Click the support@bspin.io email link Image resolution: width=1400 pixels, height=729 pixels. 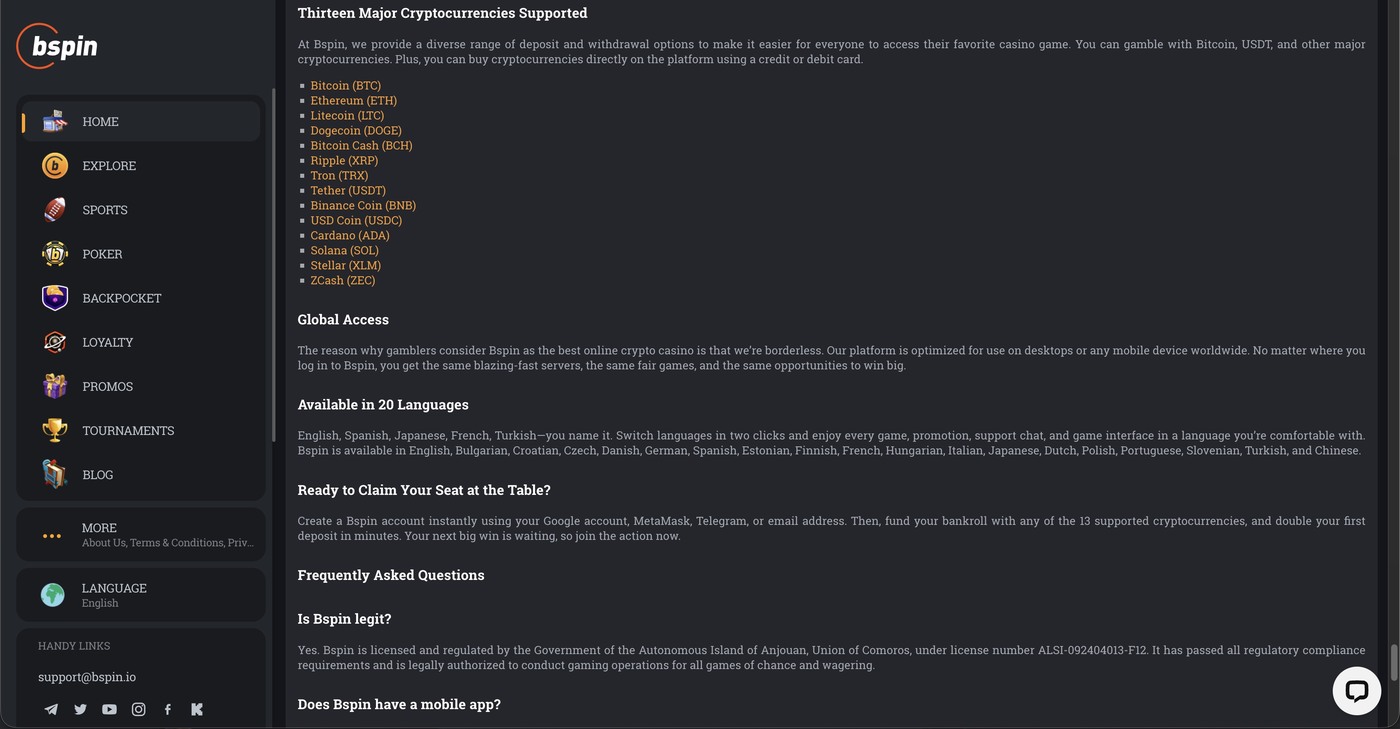point(87,677)
